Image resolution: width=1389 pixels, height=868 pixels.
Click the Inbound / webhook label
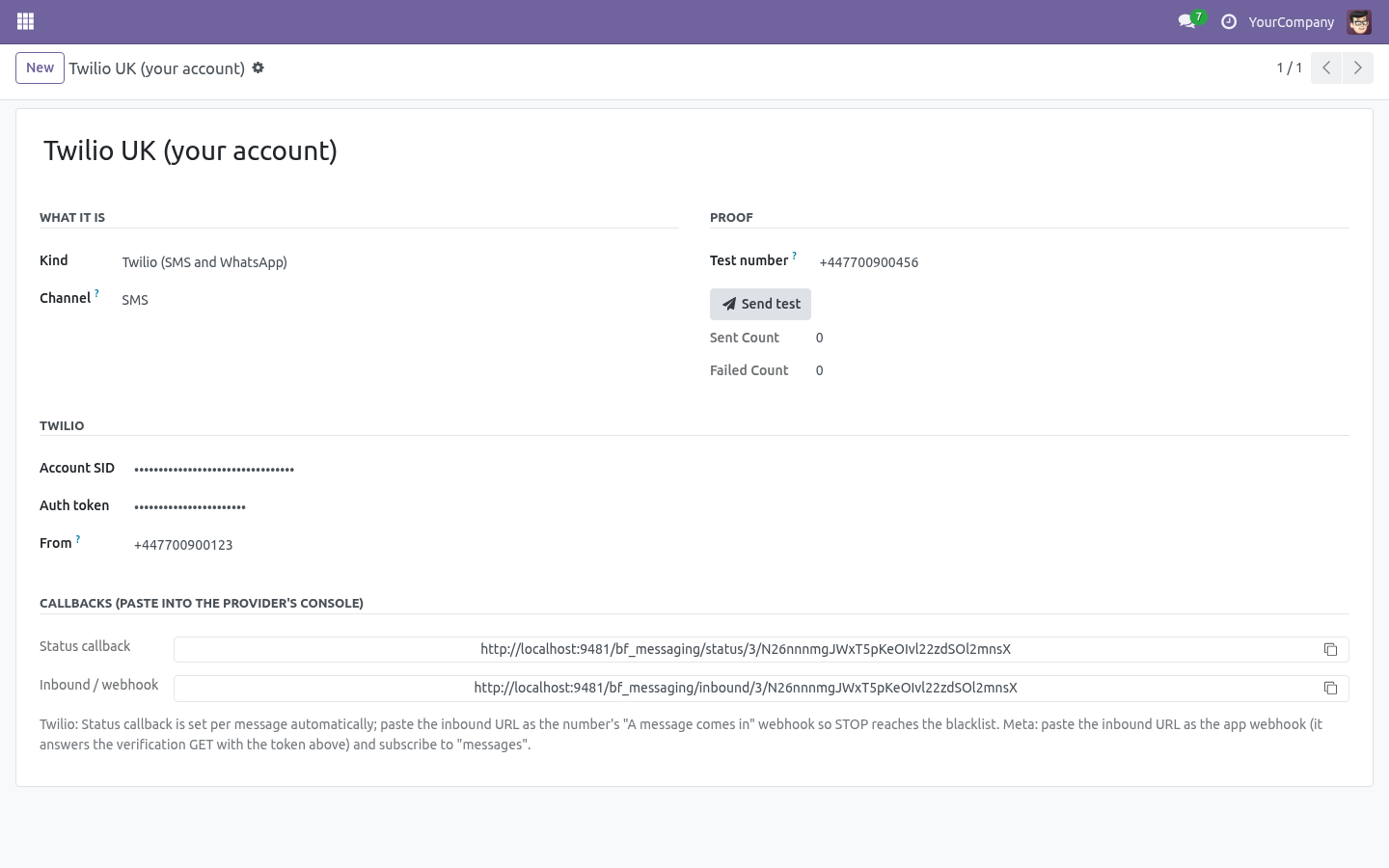coord(99,685)
